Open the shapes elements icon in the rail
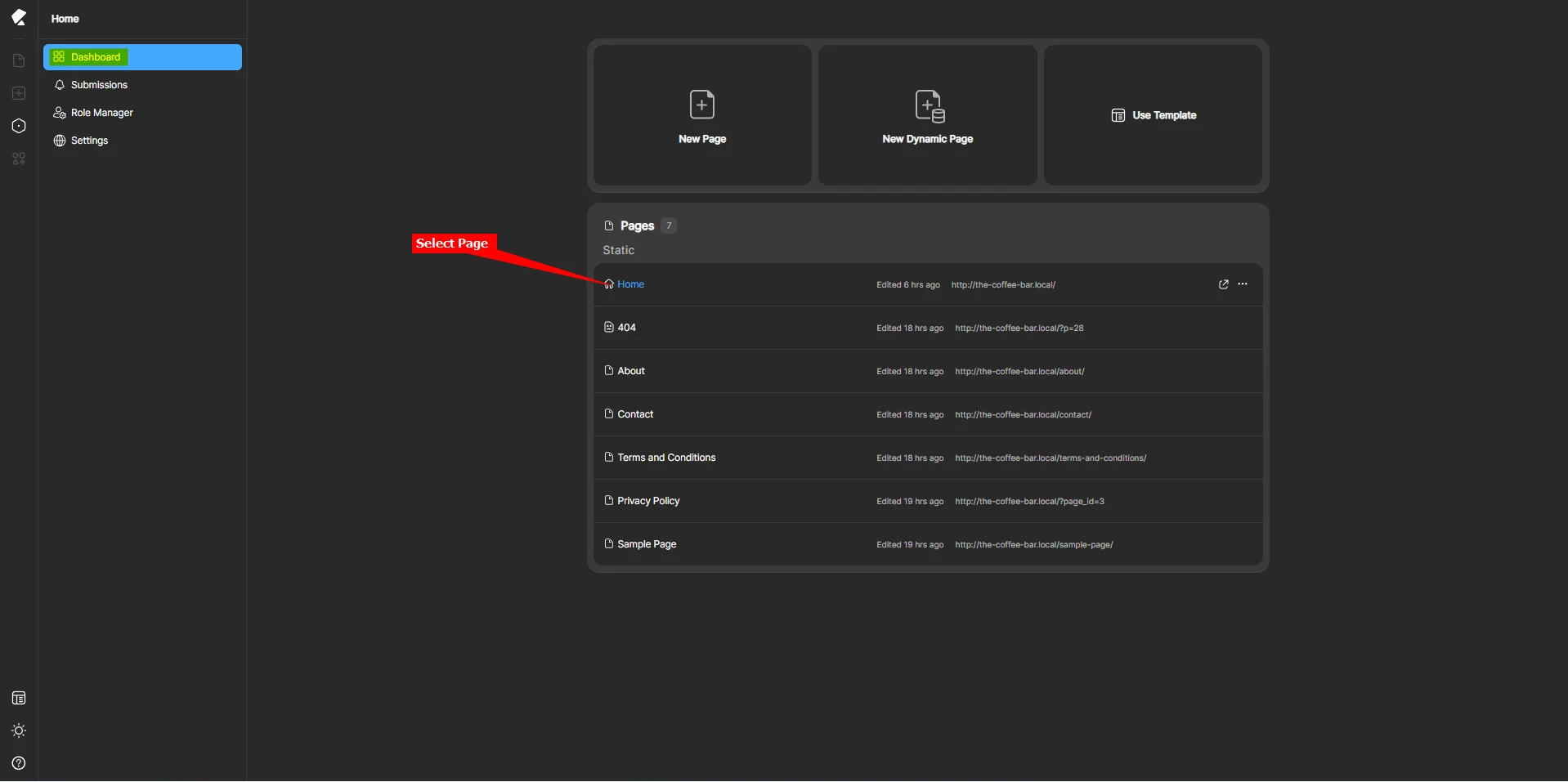The height and width of the screenshot is (782, 1568). tap(19, 159)
